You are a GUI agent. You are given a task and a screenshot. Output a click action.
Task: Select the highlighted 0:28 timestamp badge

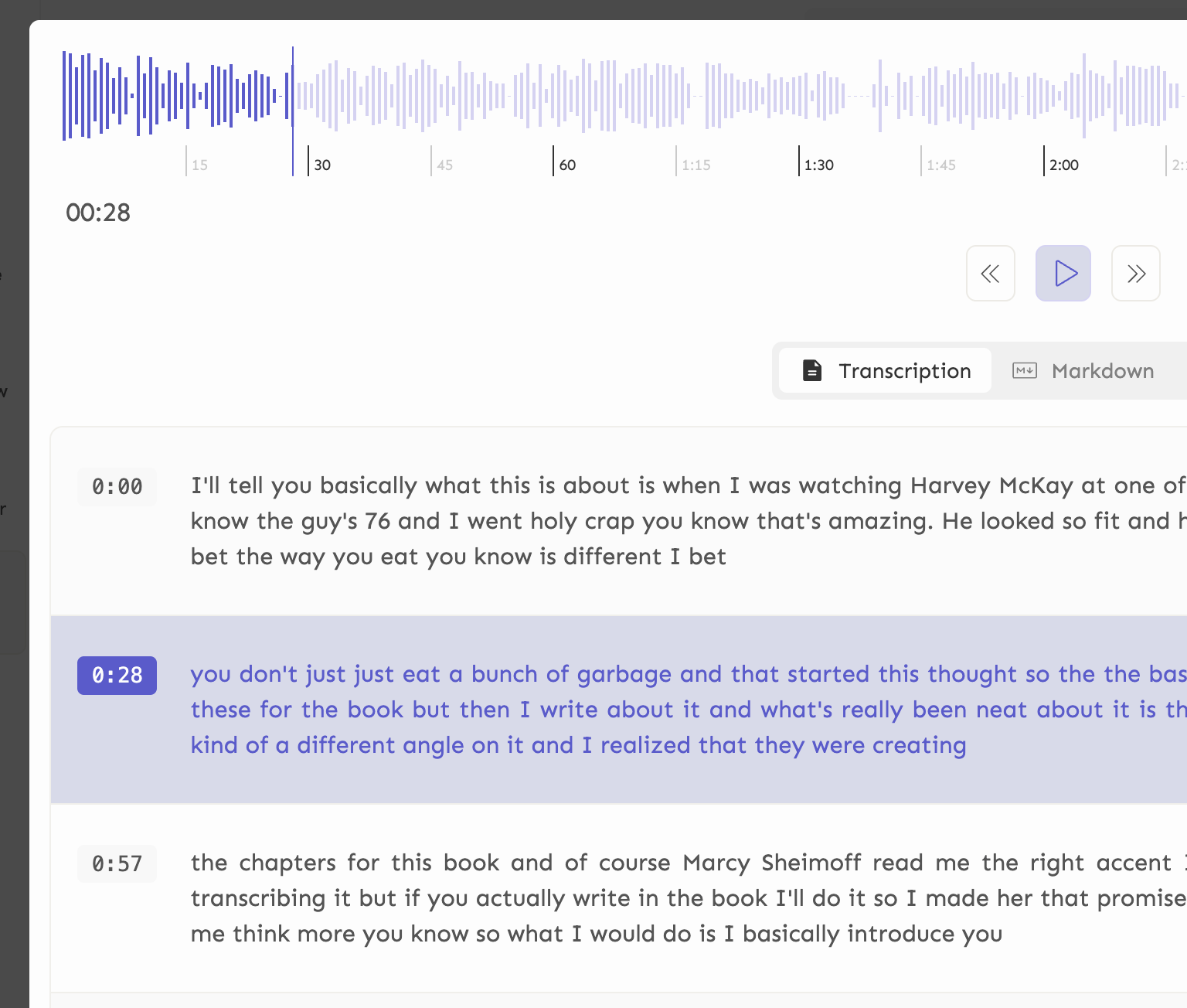117,676
